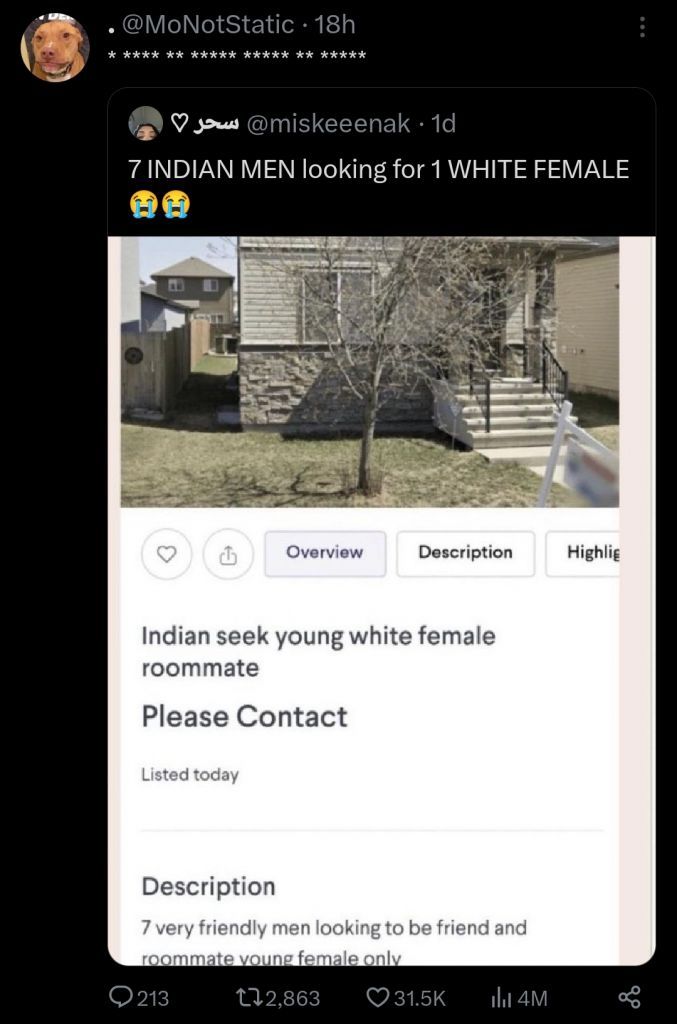Screen dimensions: 677x1024
Task: Open the partially visible Highlights tab
Action: pyautogui.click(x=583, y=552)
